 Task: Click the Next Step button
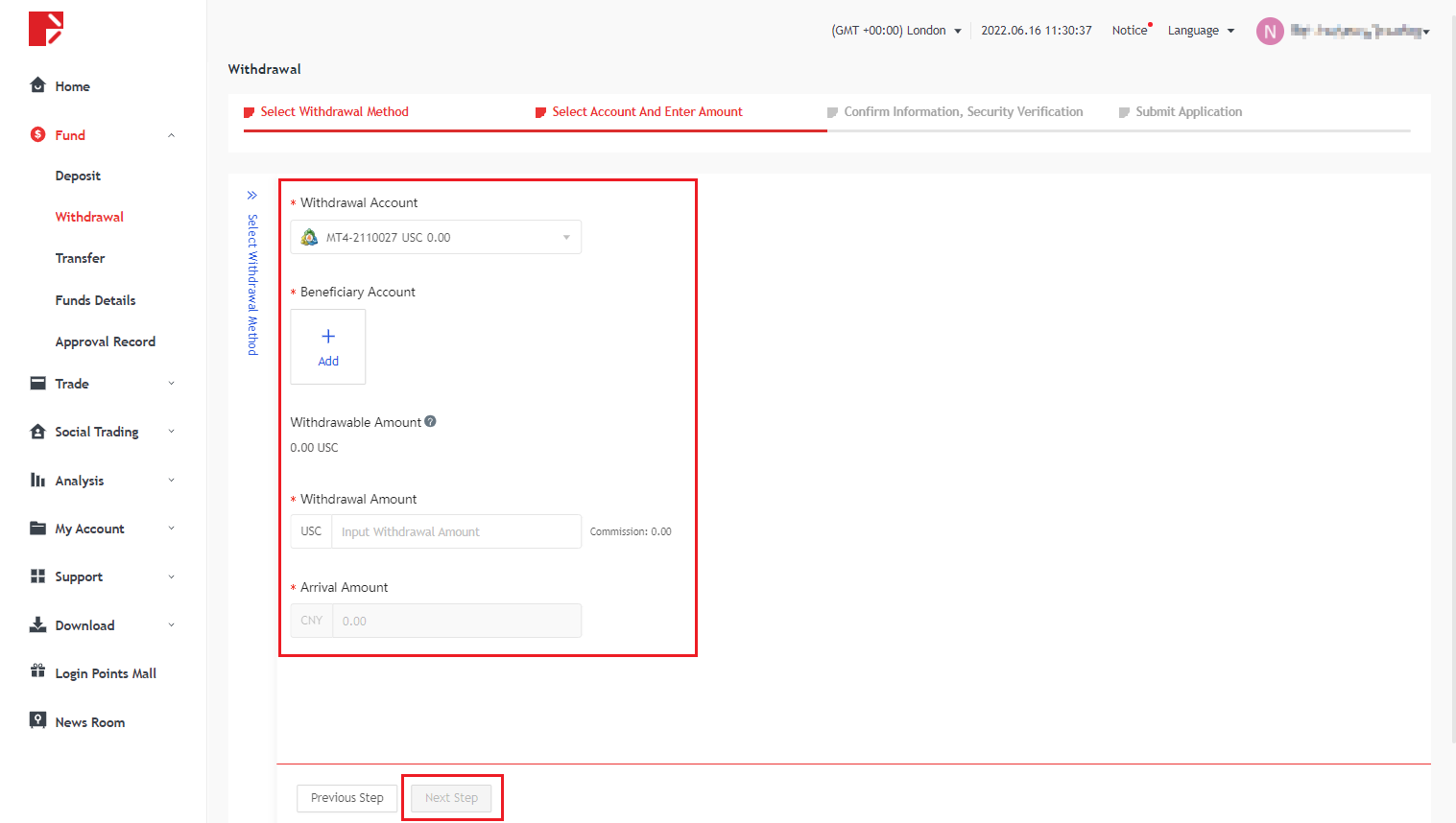(x=451, y=798)
